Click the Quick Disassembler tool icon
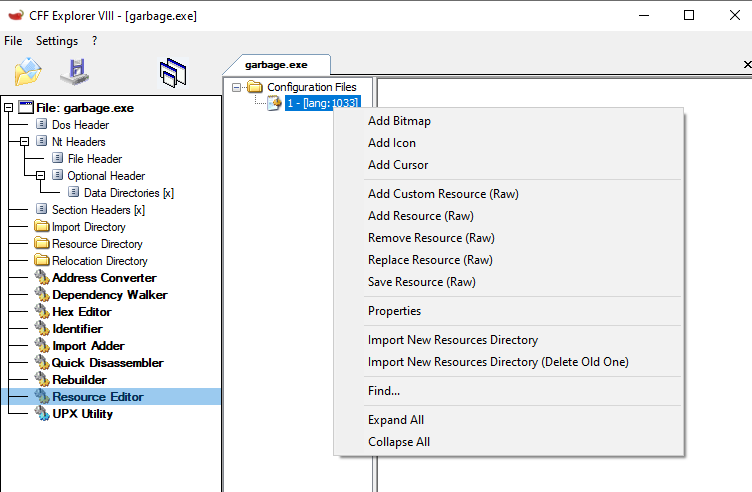752x492 pixels. [42, 362]
